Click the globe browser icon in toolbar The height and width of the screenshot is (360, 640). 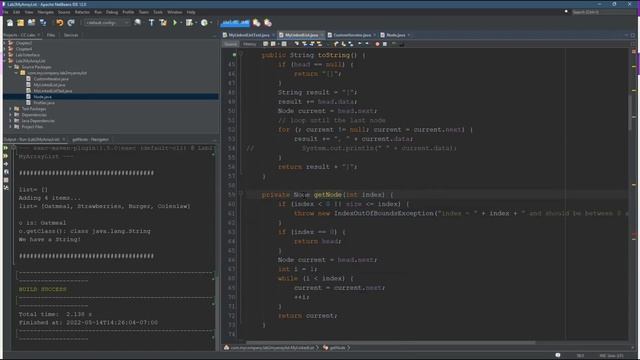click(138, 23)
